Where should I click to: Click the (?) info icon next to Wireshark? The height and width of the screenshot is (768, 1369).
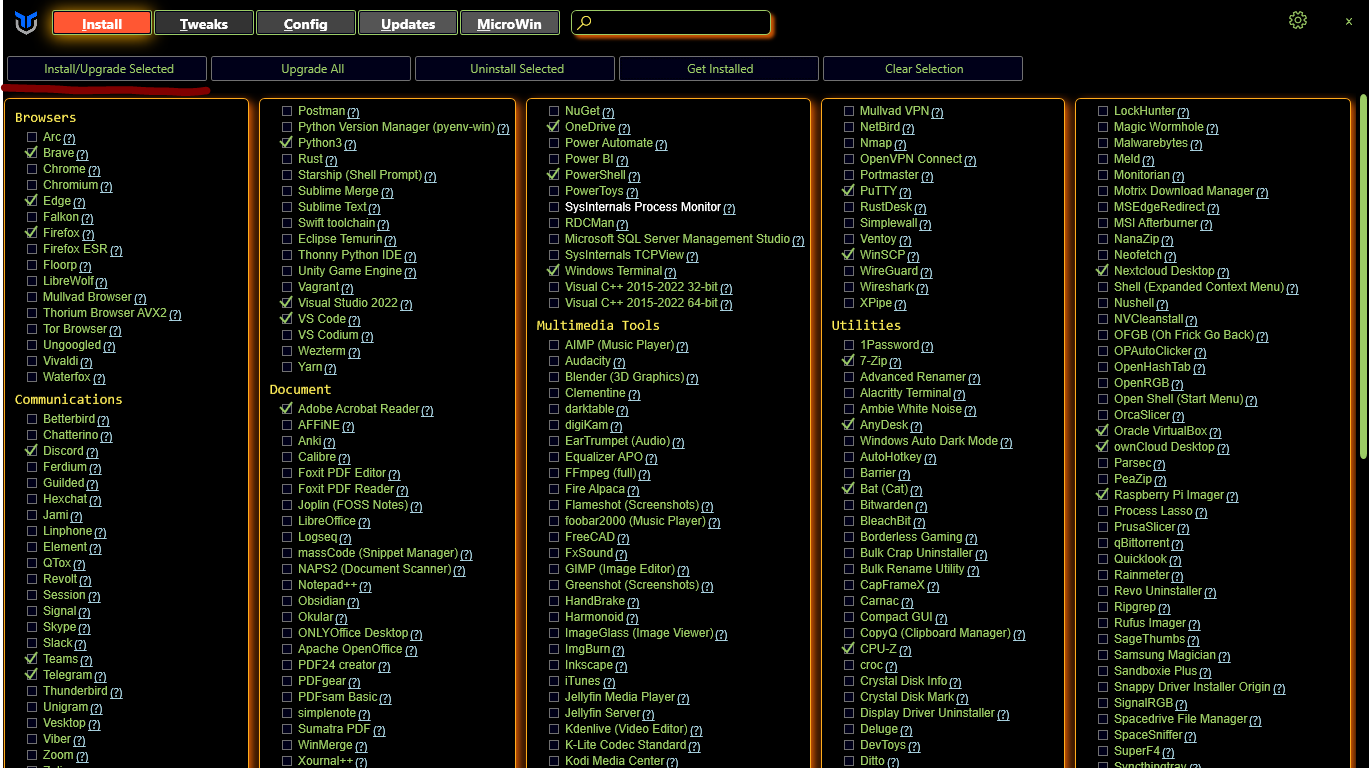tap(922, 288)
